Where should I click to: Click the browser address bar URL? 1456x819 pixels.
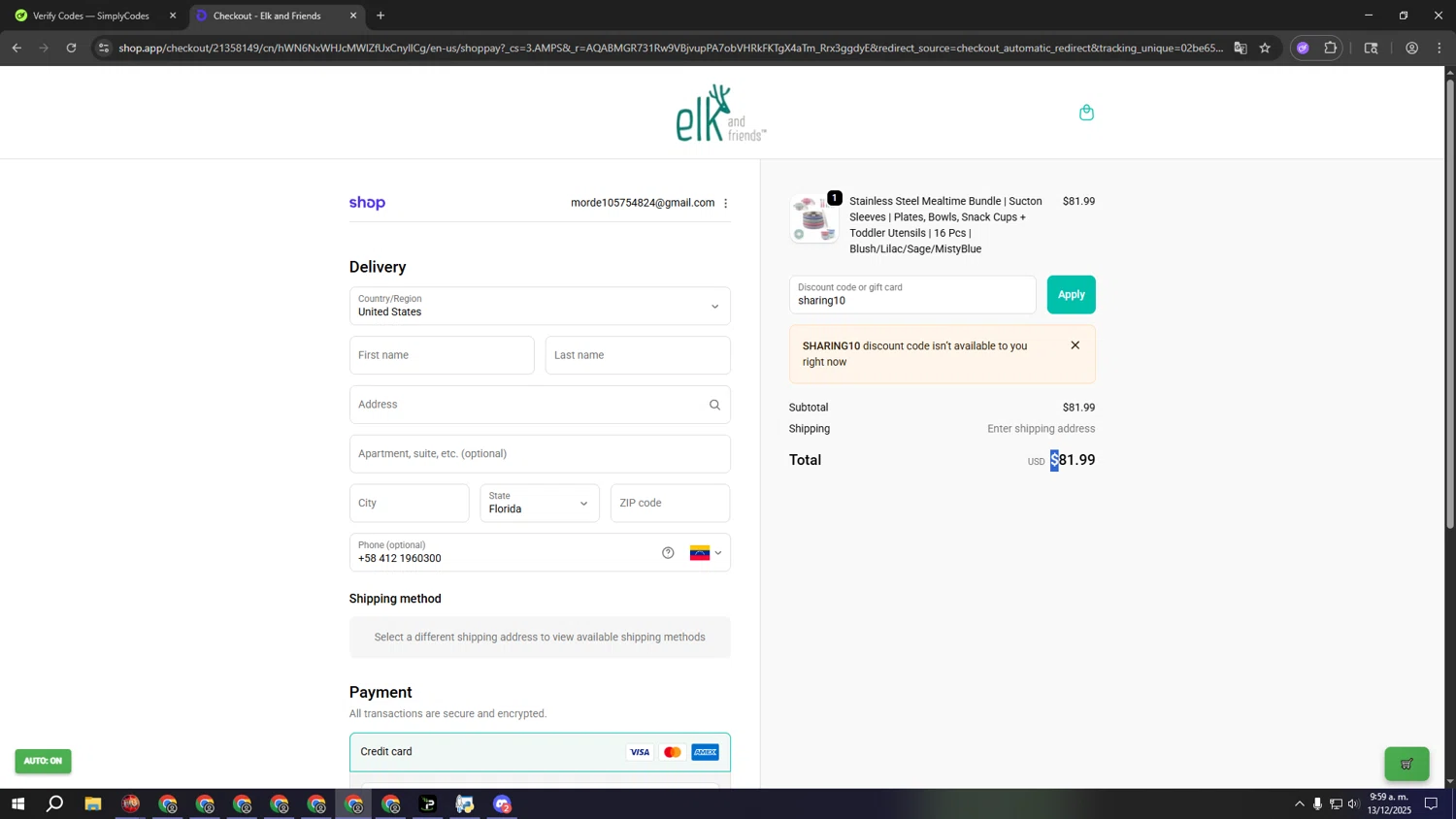tap(670, 48)
